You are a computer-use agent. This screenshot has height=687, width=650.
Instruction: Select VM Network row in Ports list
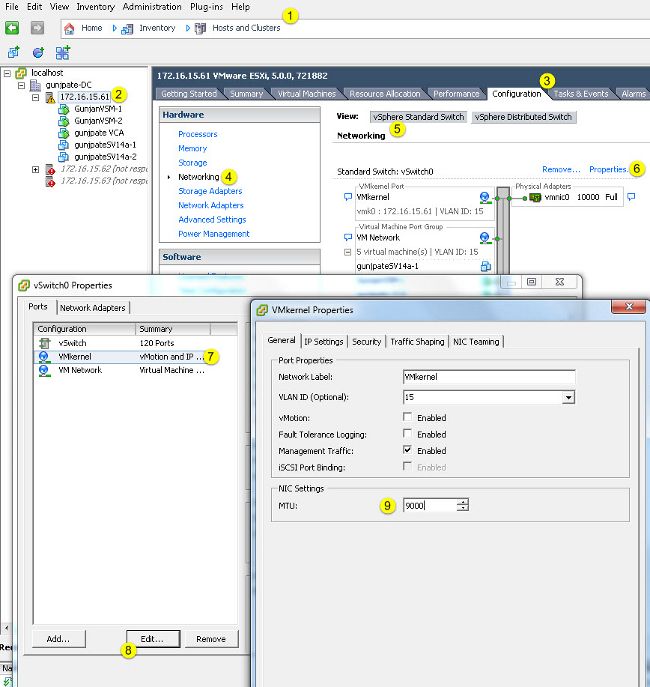pyautogui.click(x=135, y=370)
